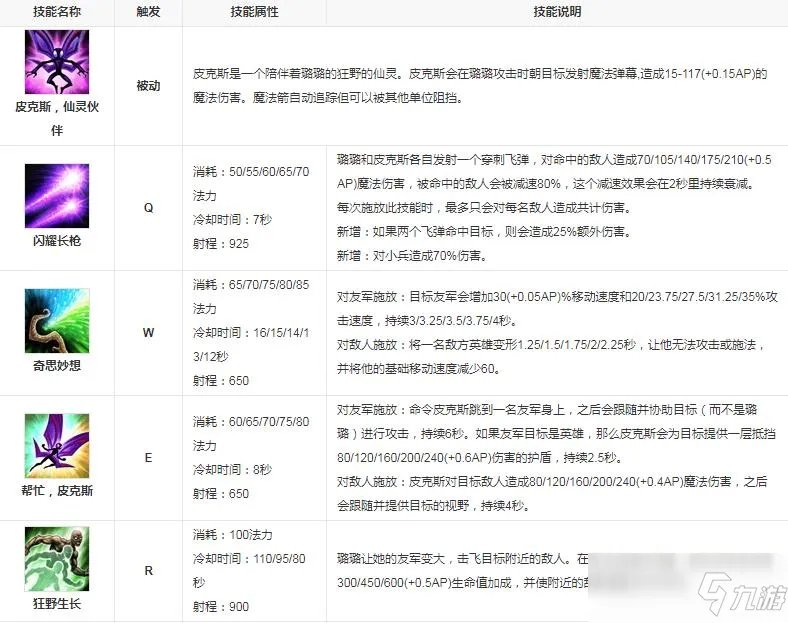Select the 技能说明 column header
788x623 pixels.
(557, 12)
